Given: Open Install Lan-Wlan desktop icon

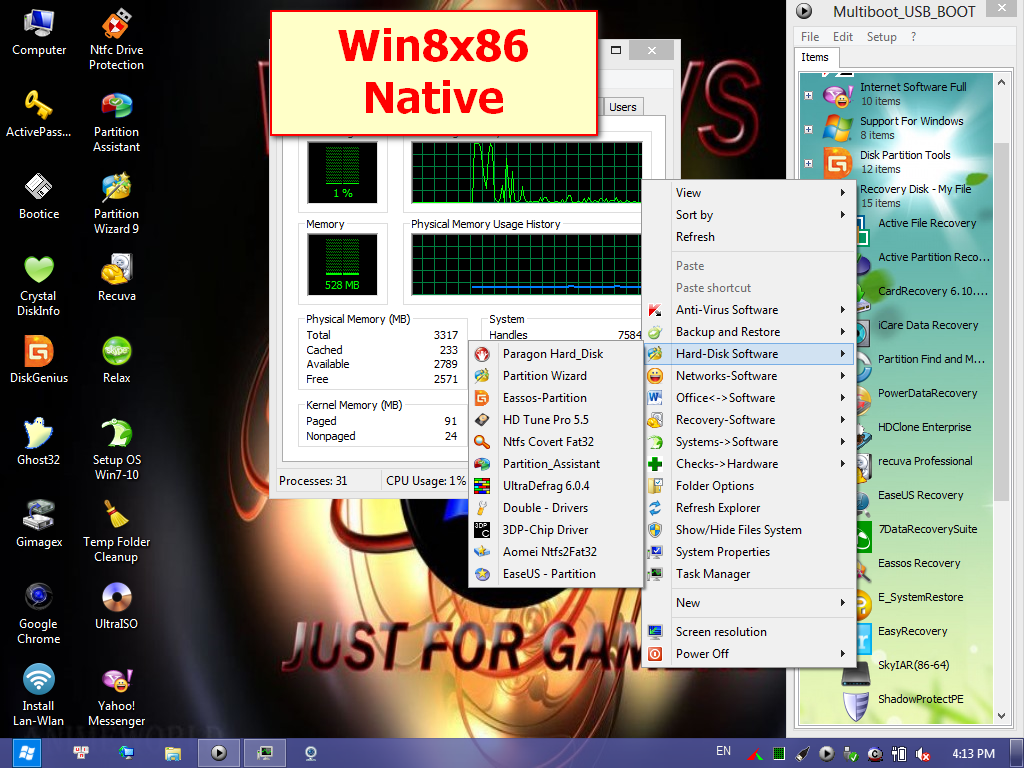Looking at the screenshot, I should [39, 696].
